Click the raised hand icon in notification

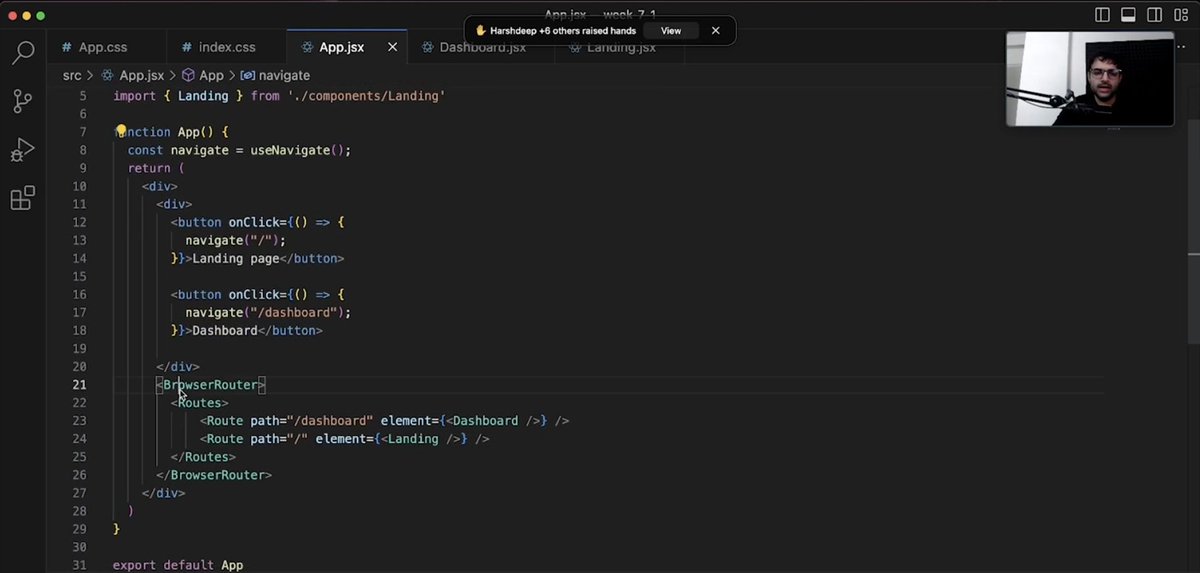coord(480,31)
